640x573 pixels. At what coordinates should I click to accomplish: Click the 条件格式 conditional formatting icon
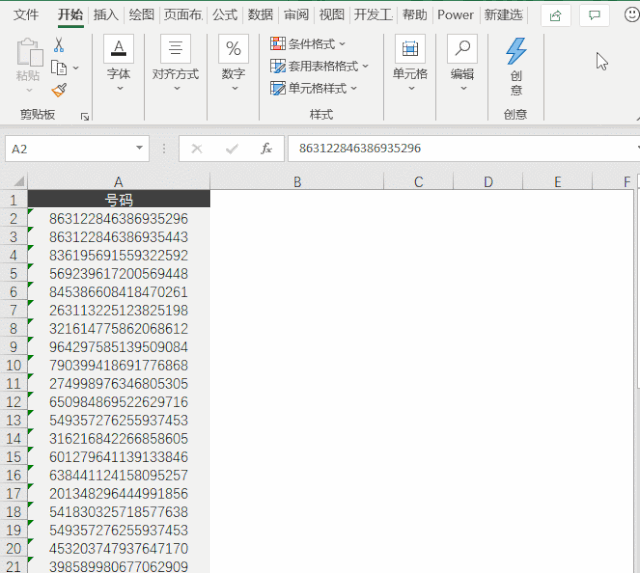point(278,43)
